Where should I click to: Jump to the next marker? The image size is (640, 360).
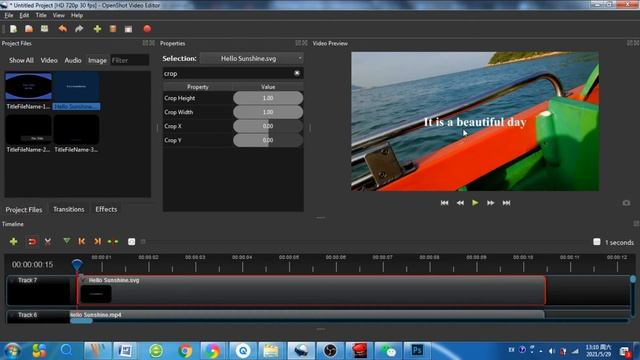[x=97, y=242]
